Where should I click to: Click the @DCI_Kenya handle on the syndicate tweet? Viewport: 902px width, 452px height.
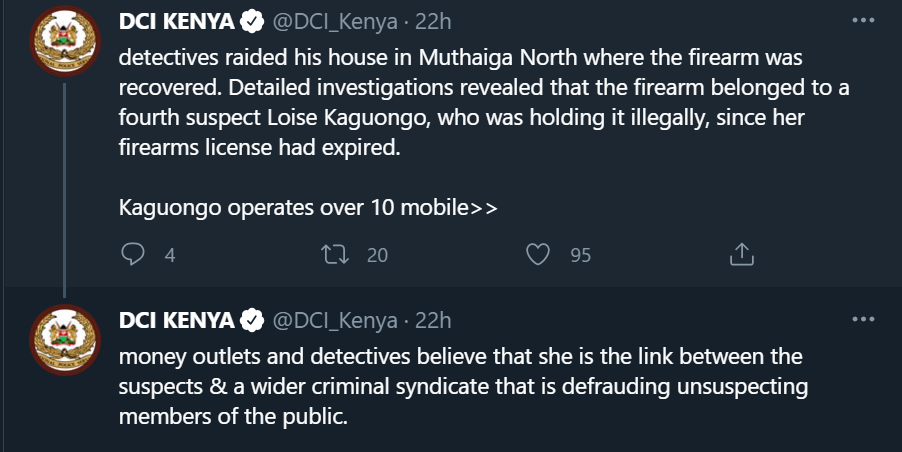click(x=334, y=321)
